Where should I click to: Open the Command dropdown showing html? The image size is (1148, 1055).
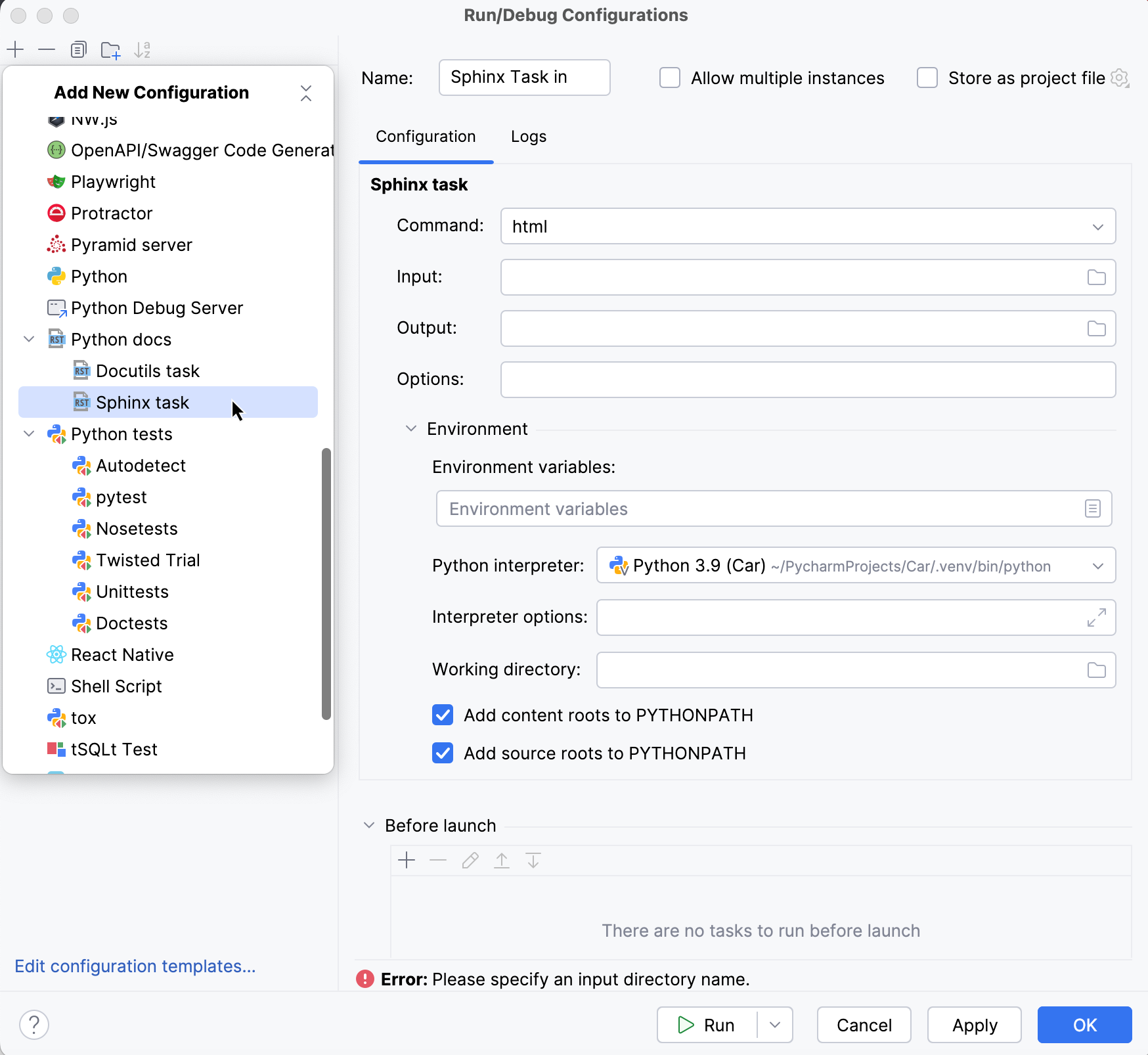1098,226
